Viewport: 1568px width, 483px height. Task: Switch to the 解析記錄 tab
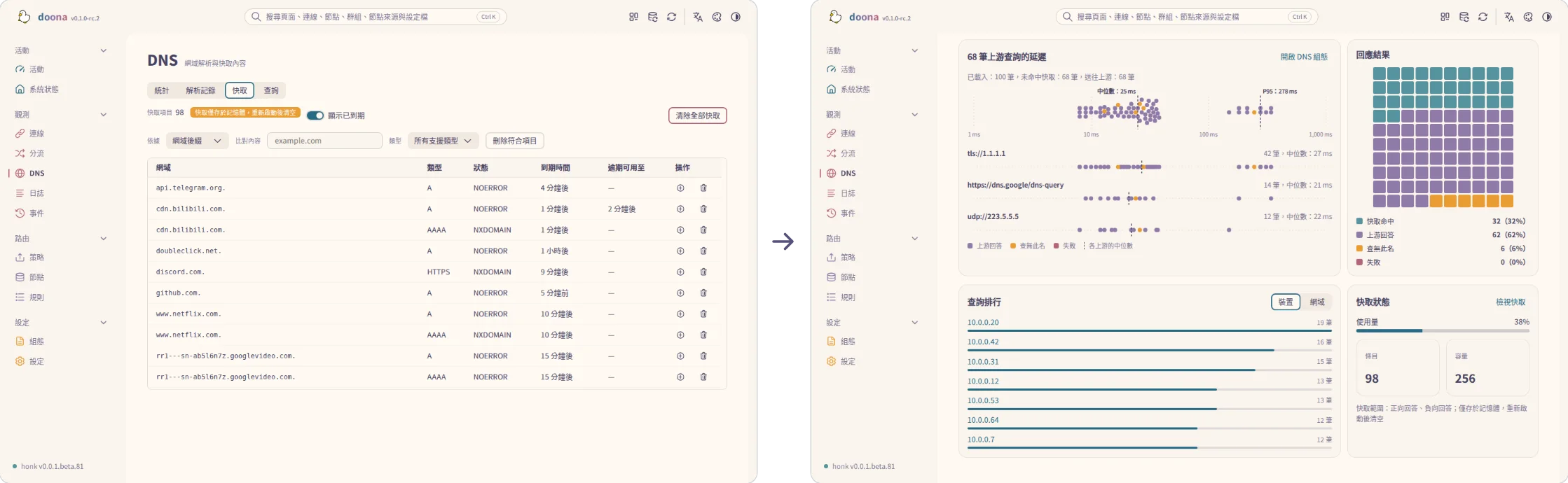[x=200, y=90]
